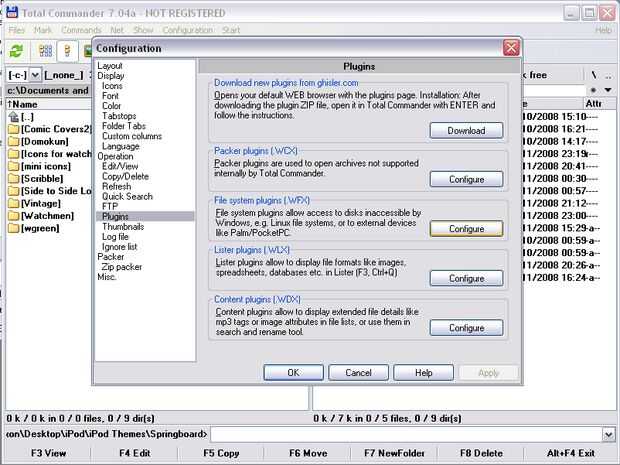Image resolution: width=620 pixels, height=465 pixels.
Task: Expand the drive [-c-] dropdown arrow
Action: coord(35,75)
